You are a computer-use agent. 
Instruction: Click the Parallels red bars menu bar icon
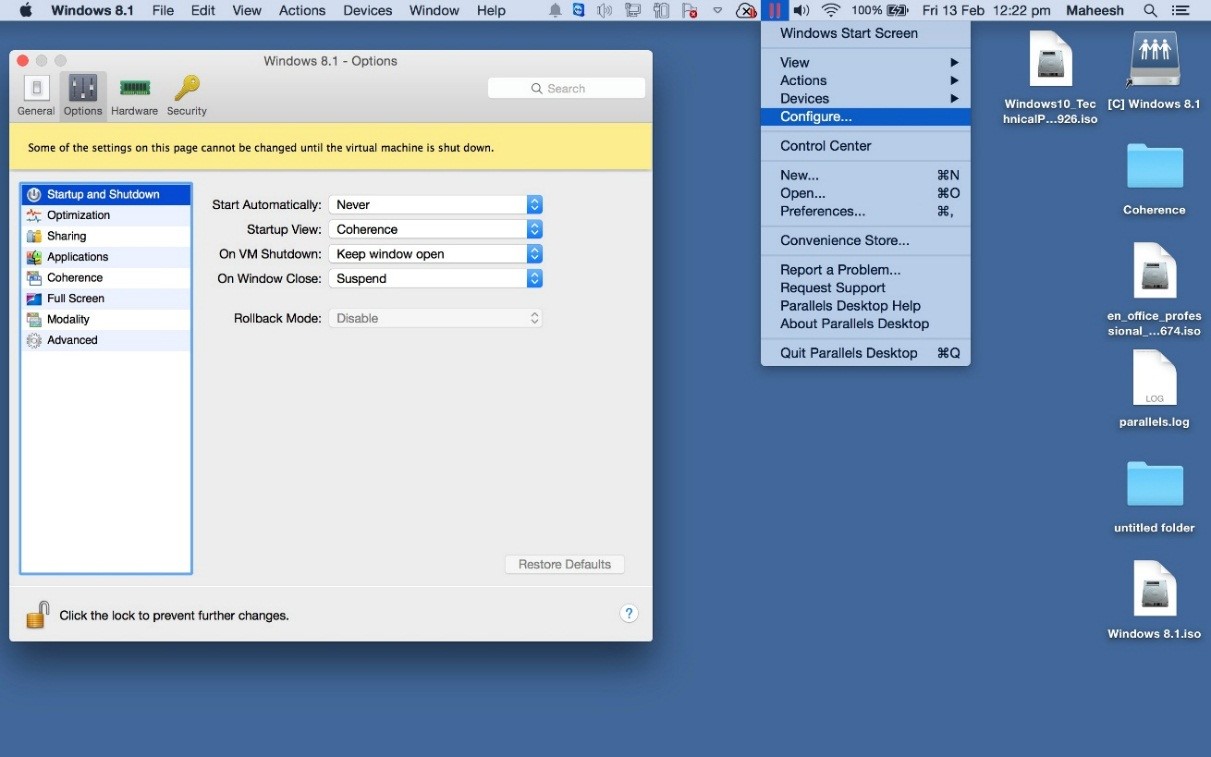[x=775, y=11]
